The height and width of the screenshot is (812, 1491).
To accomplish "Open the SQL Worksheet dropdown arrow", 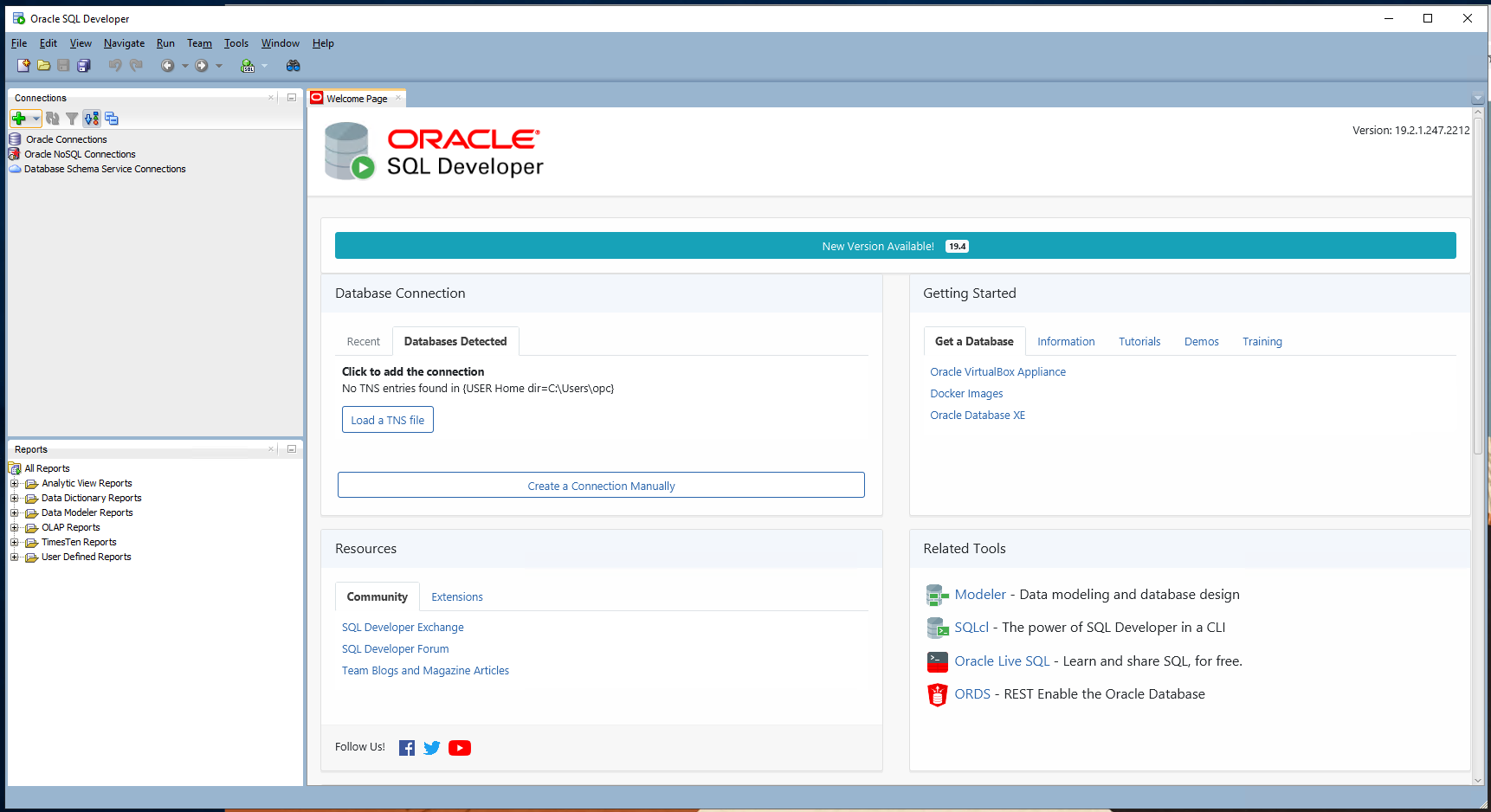I will pyautogui.click(x=265, y=66).
